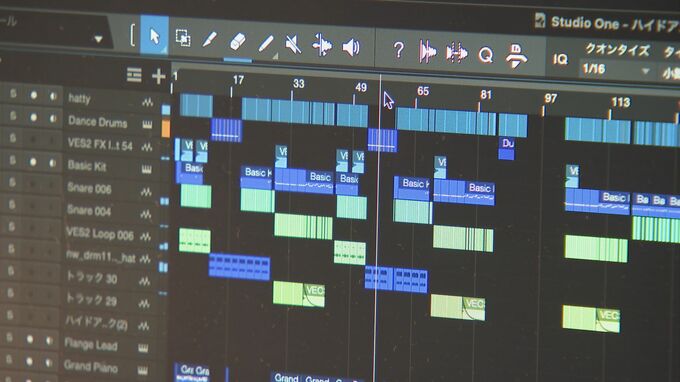Toggle record arm on Dance Drums track
This screenshot has height=382, width=680.
(33, 118)
